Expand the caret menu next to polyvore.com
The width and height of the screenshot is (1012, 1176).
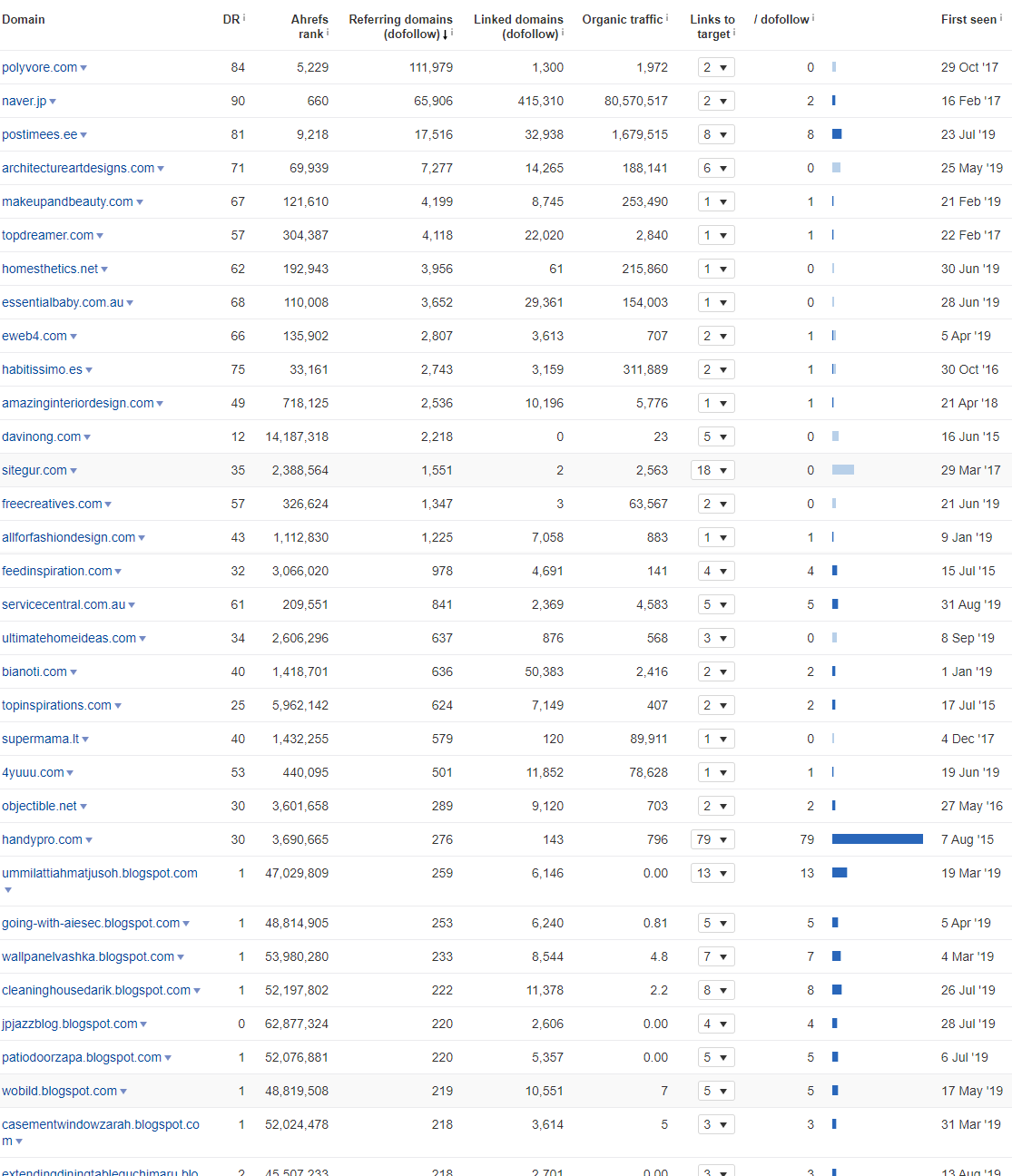[x=84, y=68]
